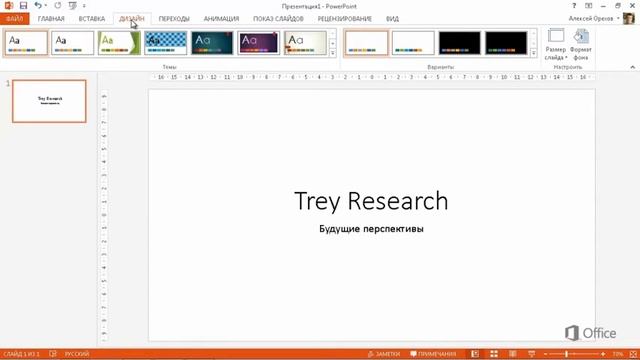The height and width of the screenshot is (360, 640).
Task: Click the vertical ruler beside the slide
Action: click(104, 215)
